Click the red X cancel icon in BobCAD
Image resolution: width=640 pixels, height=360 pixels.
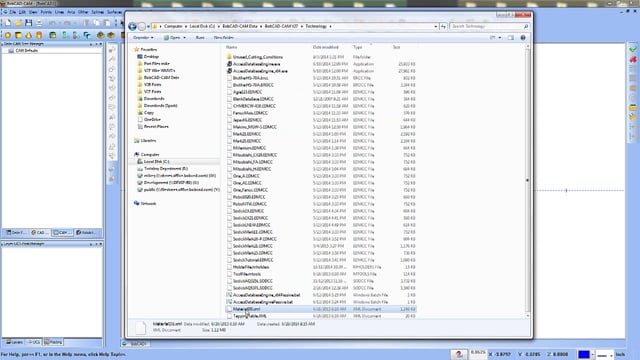point(633,59)
